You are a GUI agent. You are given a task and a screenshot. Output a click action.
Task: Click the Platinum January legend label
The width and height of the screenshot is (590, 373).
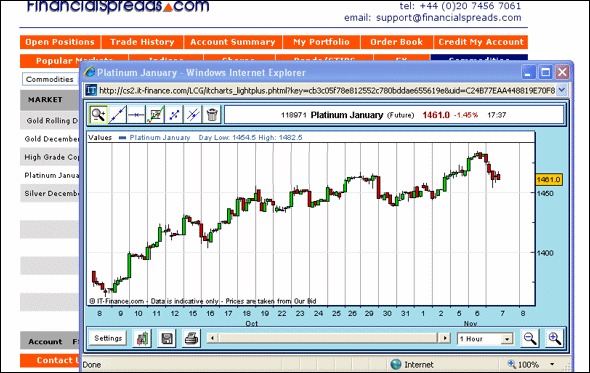tap(160, 137)
